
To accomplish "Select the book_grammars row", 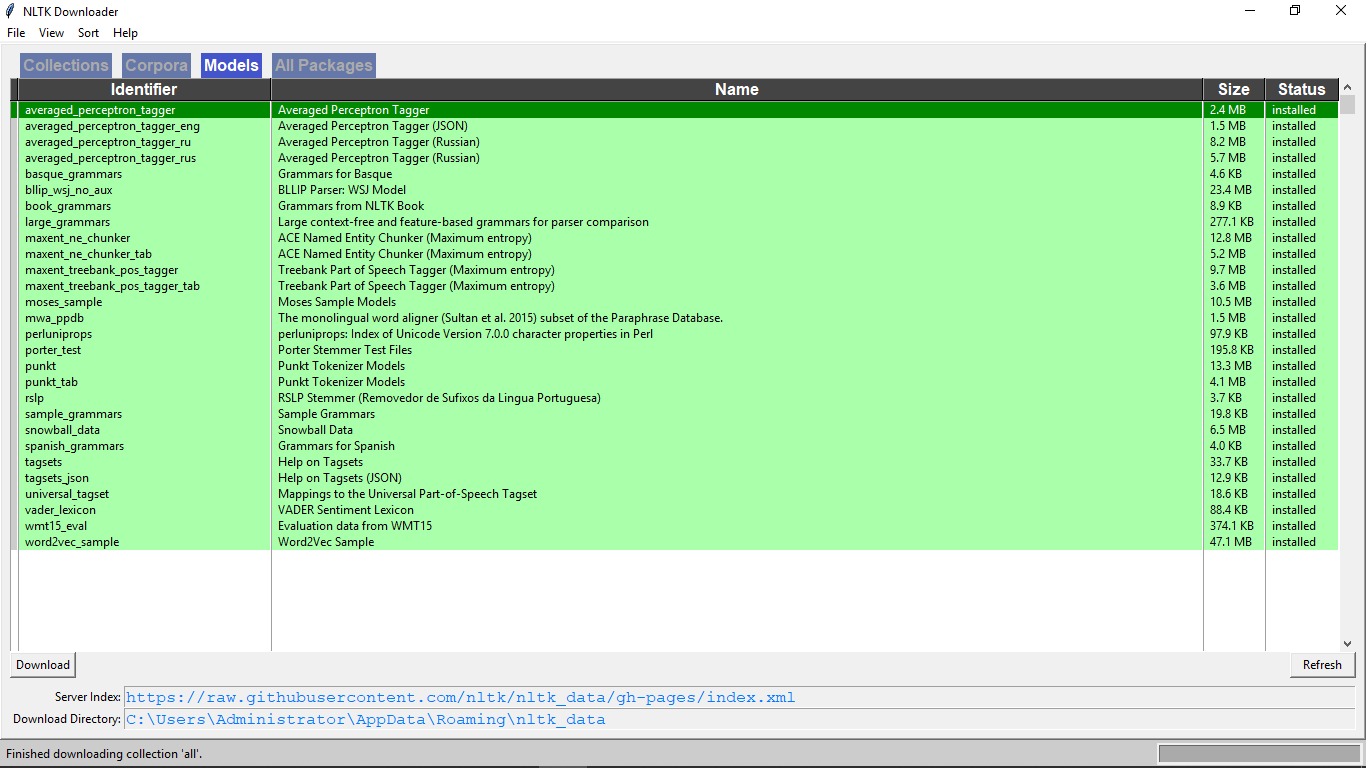I will (x=678, y=206).
